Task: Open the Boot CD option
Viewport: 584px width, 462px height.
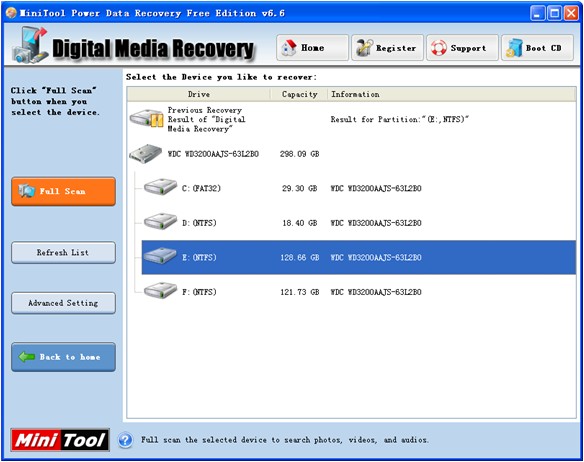Action: click(537, 48)
